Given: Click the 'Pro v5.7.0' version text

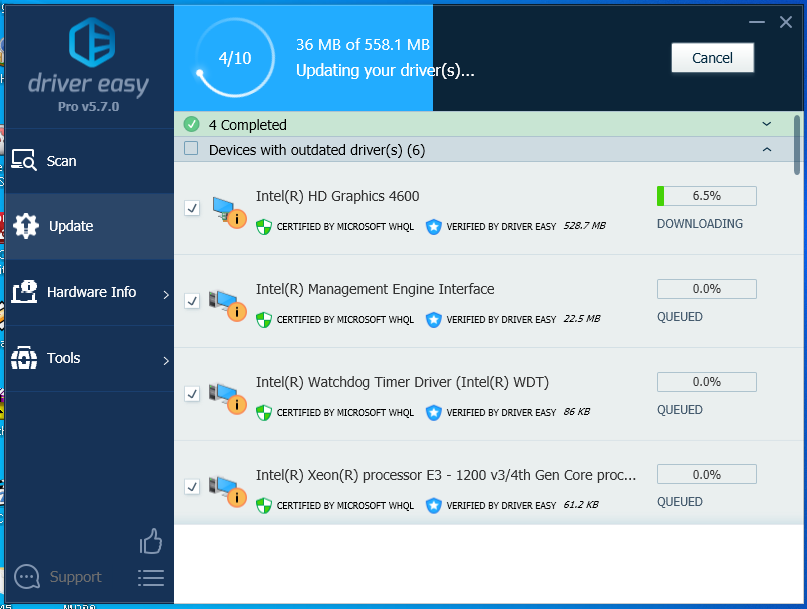Looking at the screenshot, I should coord(89,107).
